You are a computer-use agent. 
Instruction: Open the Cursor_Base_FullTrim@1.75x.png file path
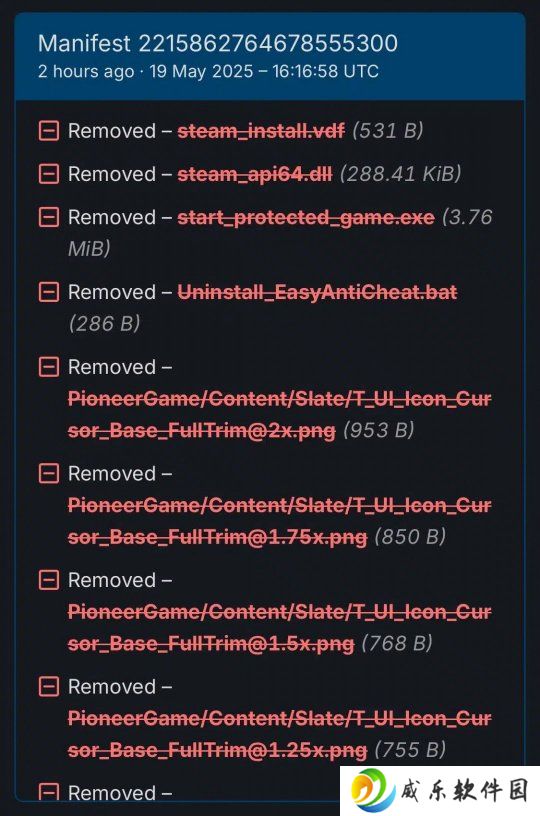279,521
